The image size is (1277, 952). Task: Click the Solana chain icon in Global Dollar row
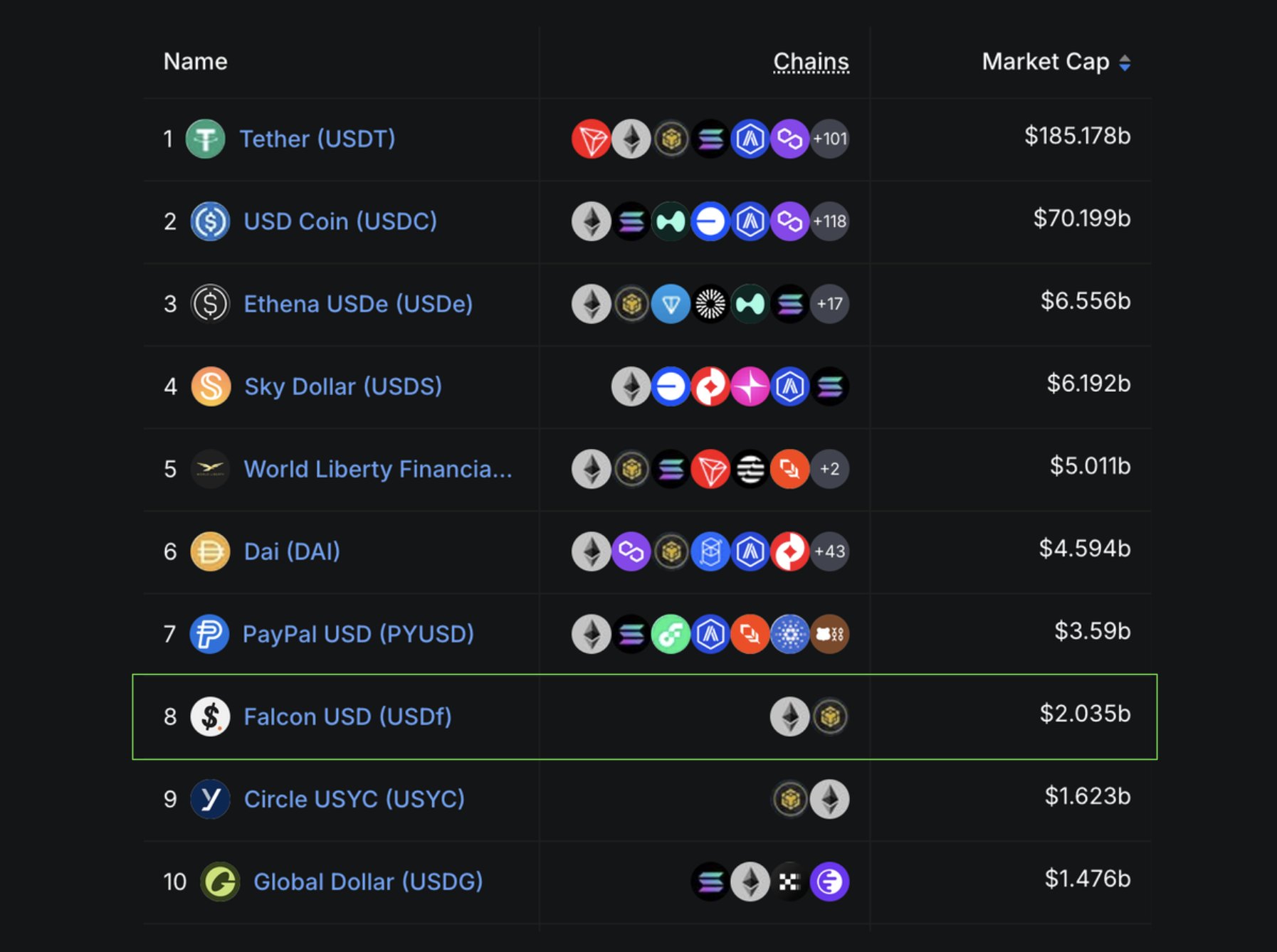(710, 882)
